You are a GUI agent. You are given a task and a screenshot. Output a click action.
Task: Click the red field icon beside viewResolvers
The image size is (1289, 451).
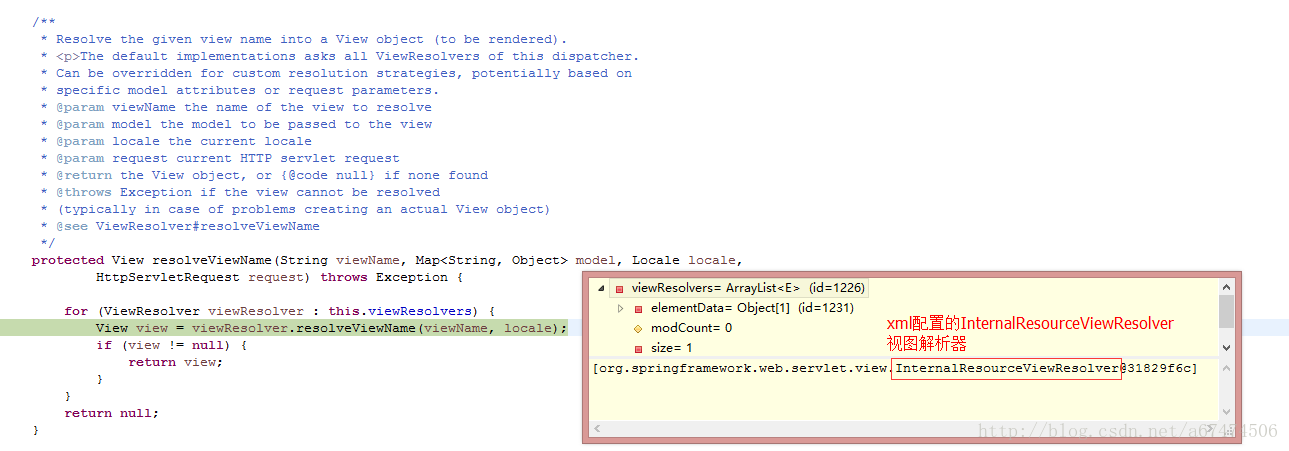620,288
